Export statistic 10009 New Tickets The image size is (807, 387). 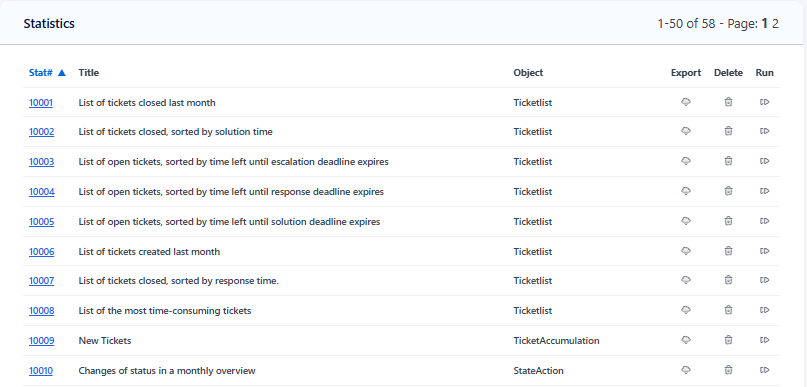[x=686, y=340]
